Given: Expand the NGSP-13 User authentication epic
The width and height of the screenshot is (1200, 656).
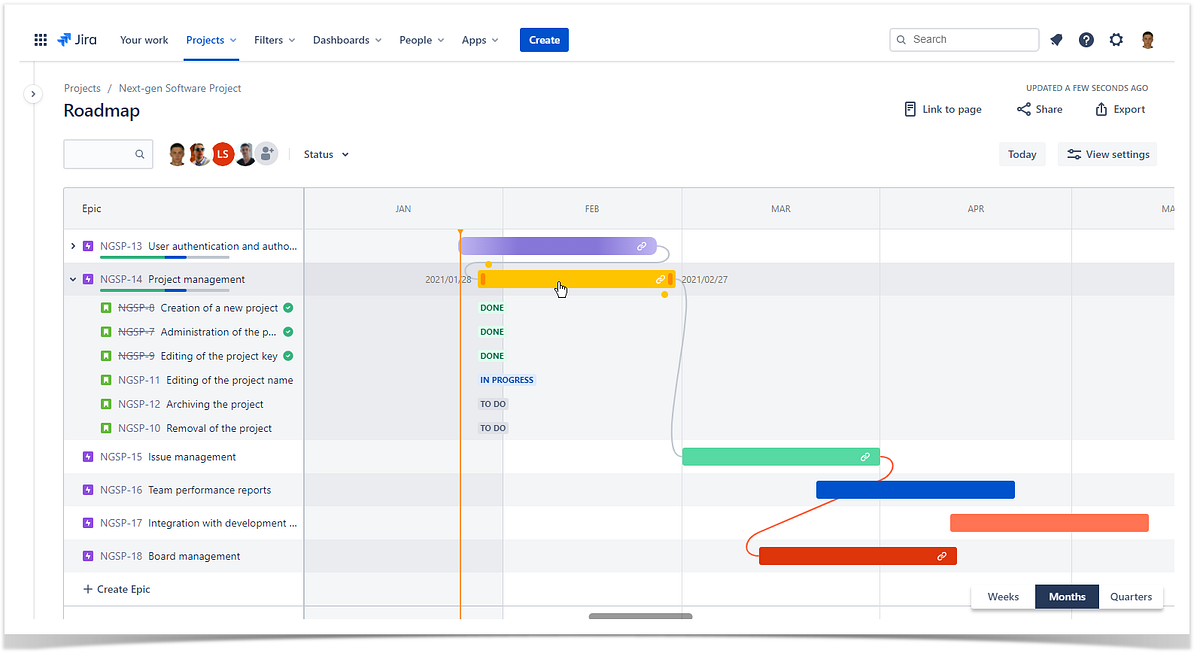Looking at the screenshot, I should 71,245.
